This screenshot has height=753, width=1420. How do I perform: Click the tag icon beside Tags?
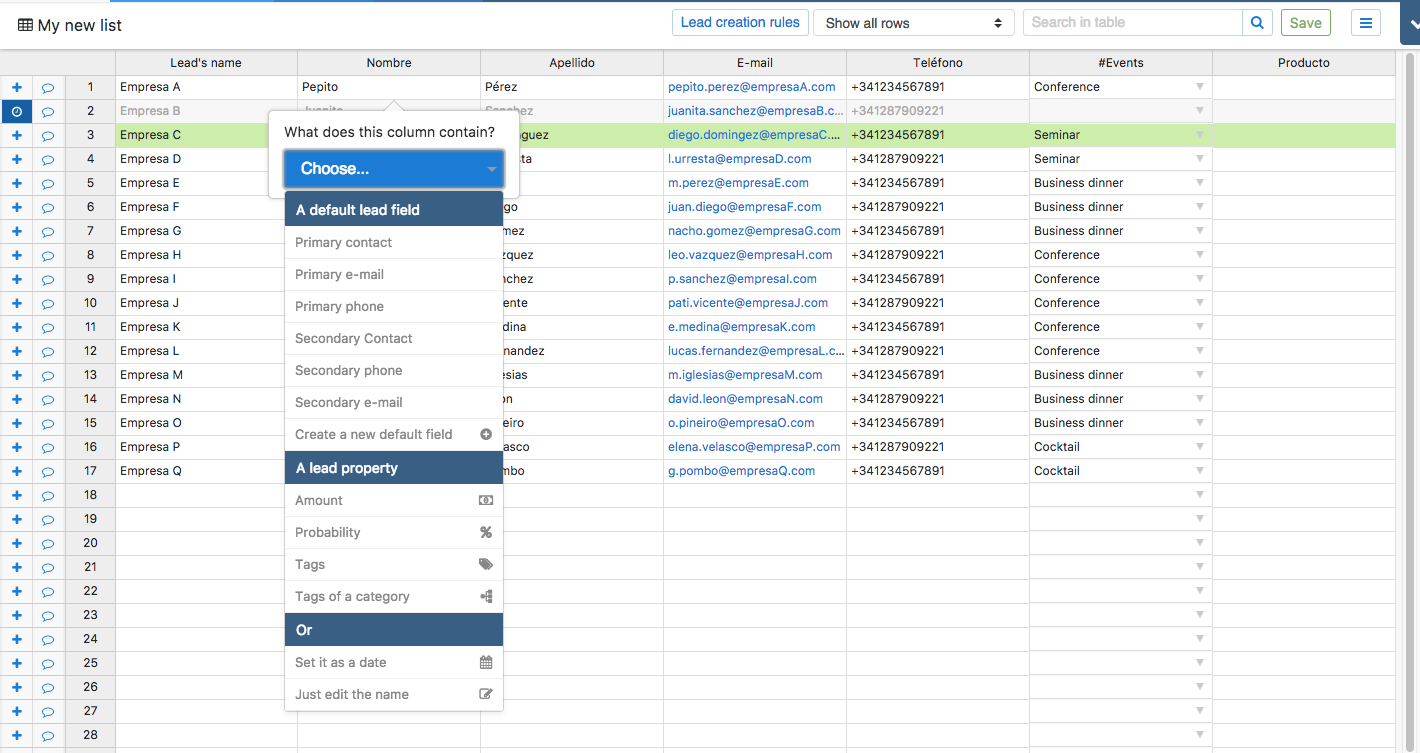485,564
